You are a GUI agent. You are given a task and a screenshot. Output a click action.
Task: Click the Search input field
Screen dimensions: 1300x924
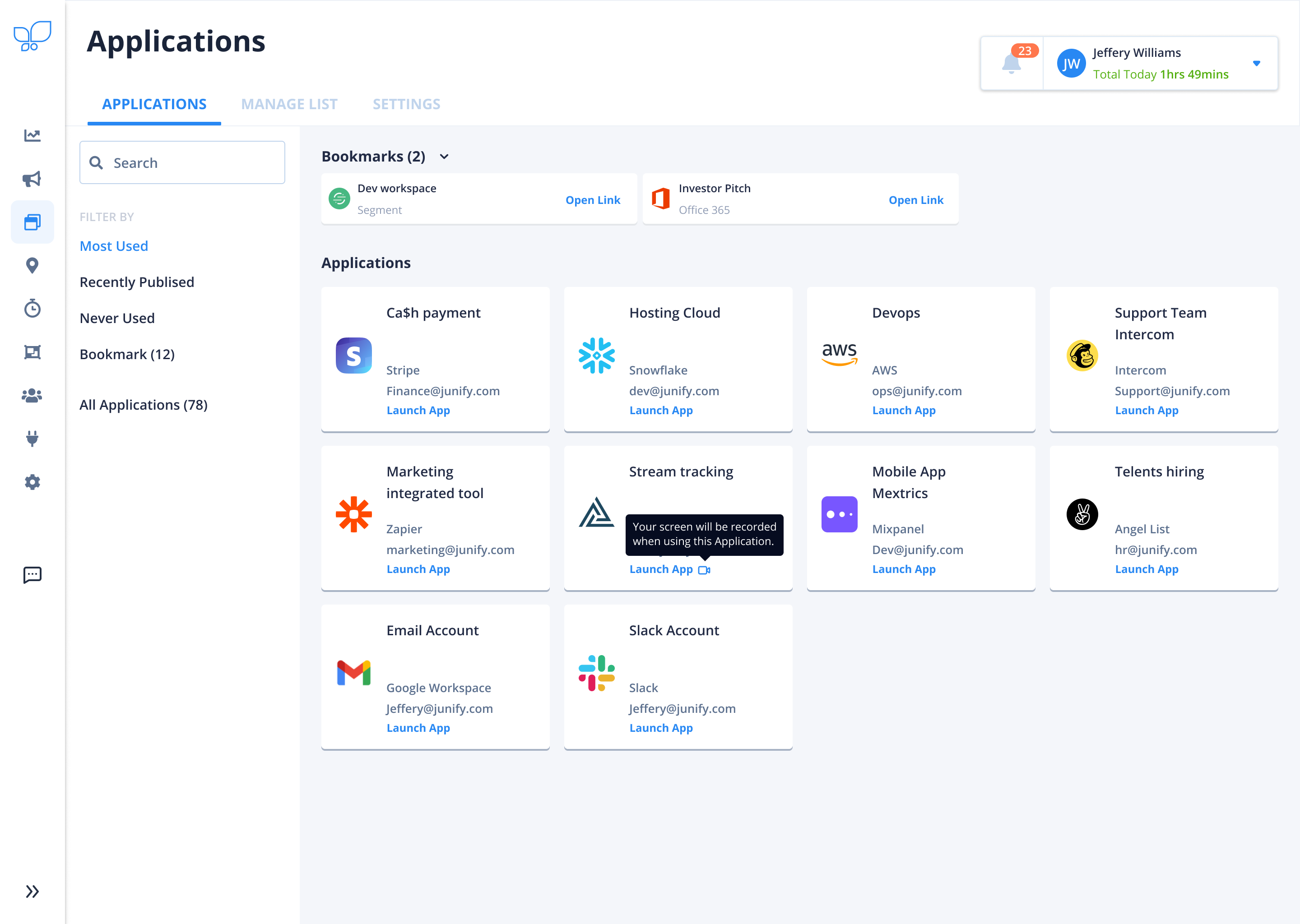(x=183, y=162)
